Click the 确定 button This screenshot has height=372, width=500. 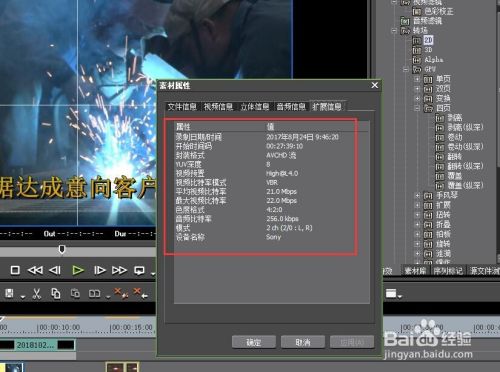(x=254, y=342)
